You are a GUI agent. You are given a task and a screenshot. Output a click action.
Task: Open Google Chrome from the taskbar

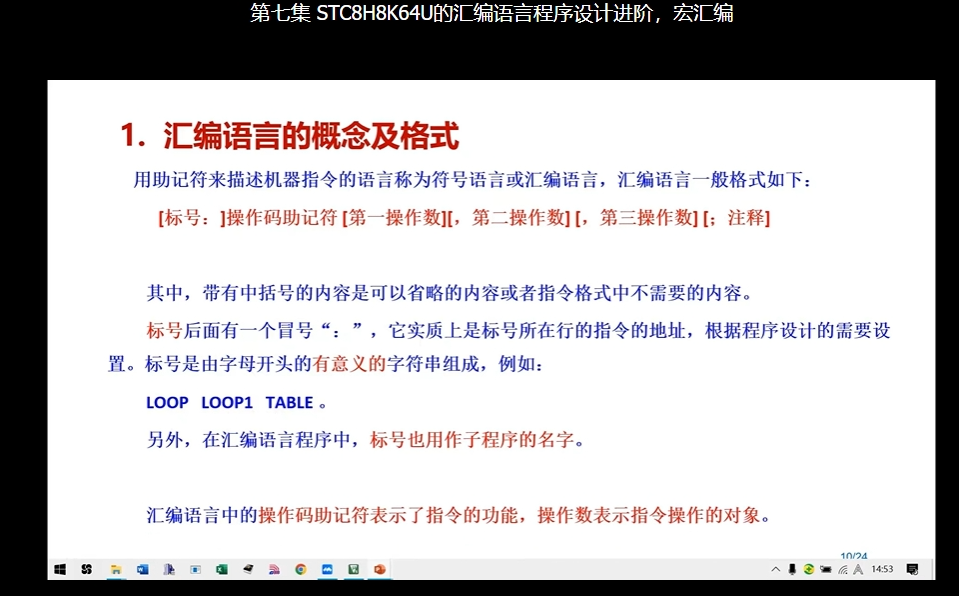(300, 570)
